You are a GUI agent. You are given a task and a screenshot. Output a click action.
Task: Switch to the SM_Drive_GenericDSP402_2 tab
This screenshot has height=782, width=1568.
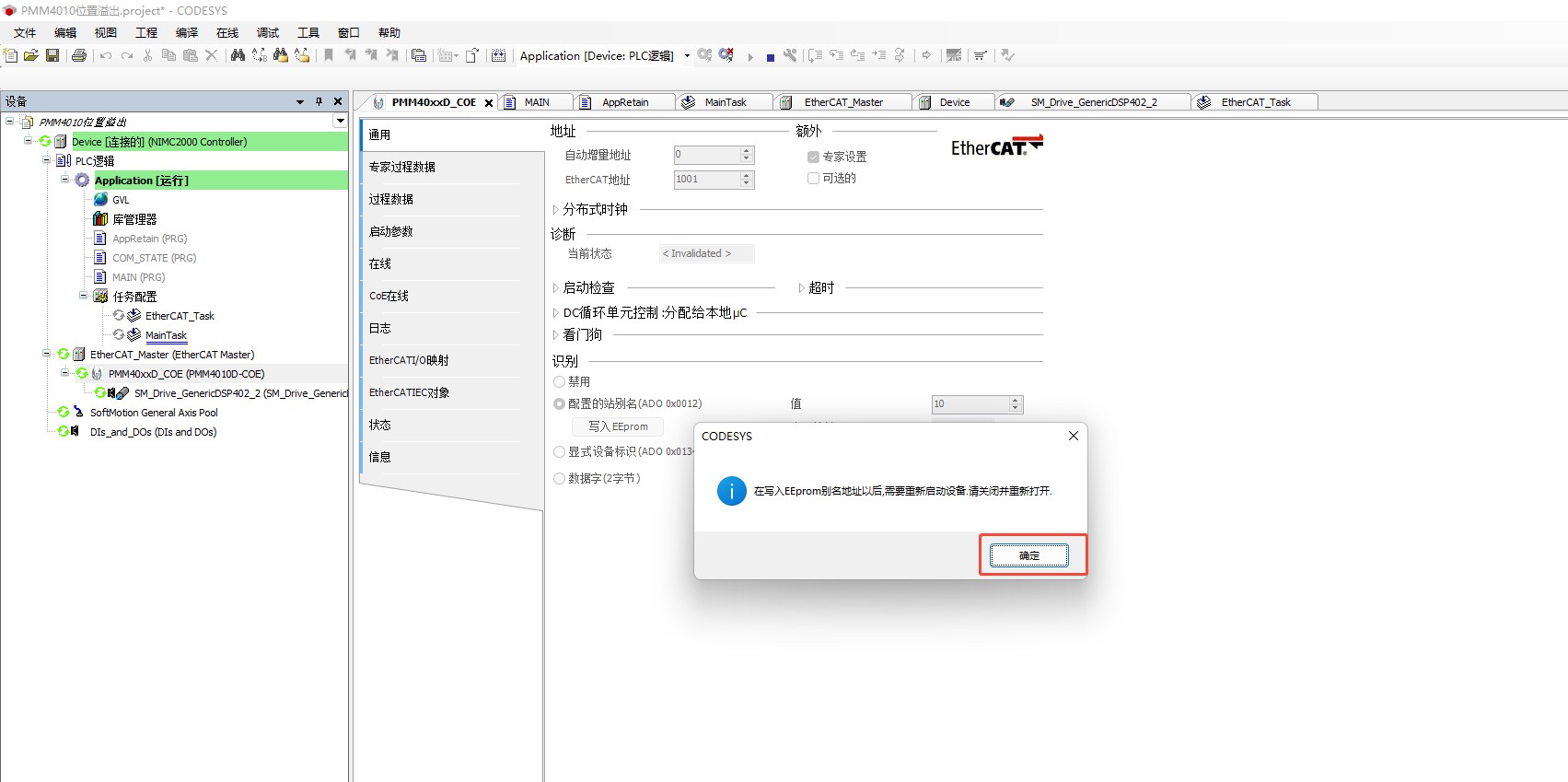[1094, 102]
